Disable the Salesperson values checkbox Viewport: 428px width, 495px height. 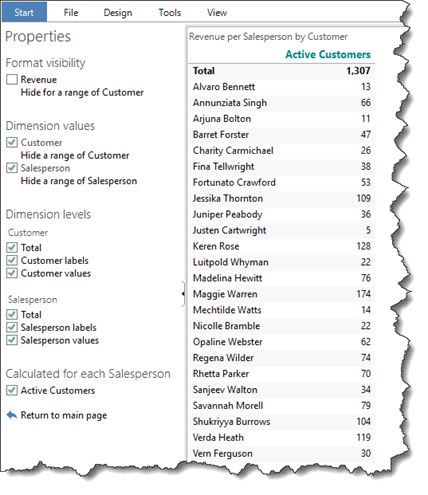tap(12, 340)
